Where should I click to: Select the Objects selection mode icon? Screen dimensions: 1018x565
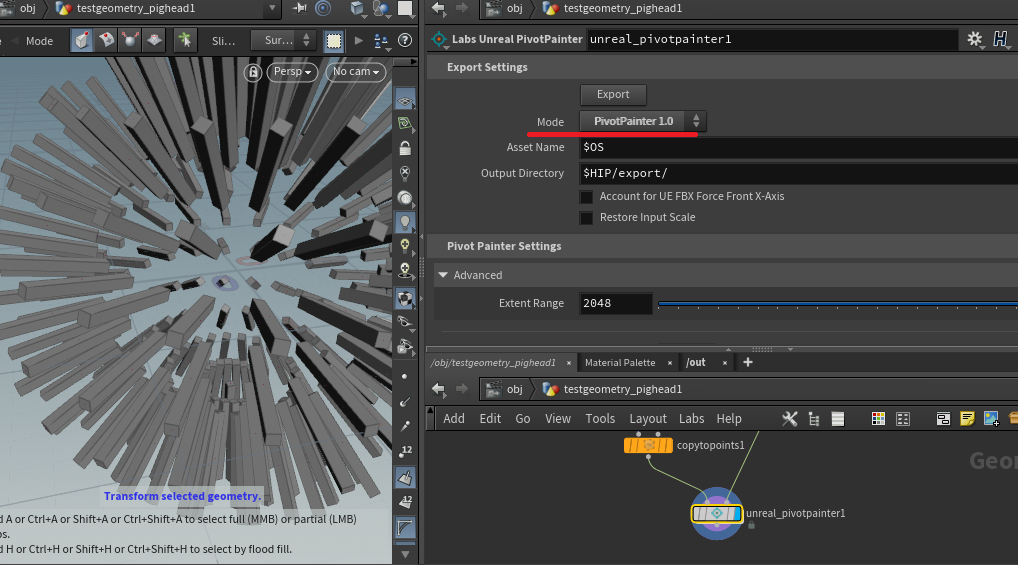[x=81, y=40]
